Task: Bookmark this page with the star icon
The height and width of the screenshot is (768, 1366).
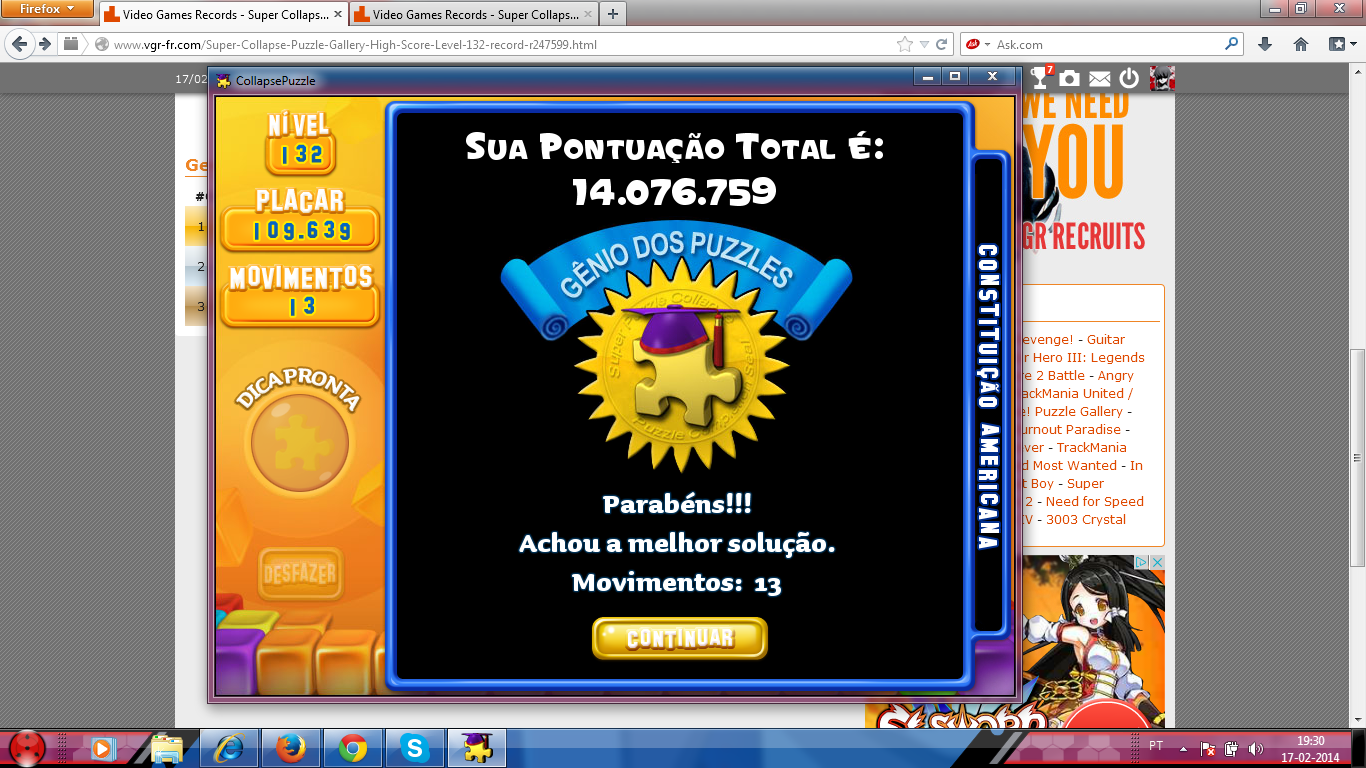Action: click(x=905, y=44)
